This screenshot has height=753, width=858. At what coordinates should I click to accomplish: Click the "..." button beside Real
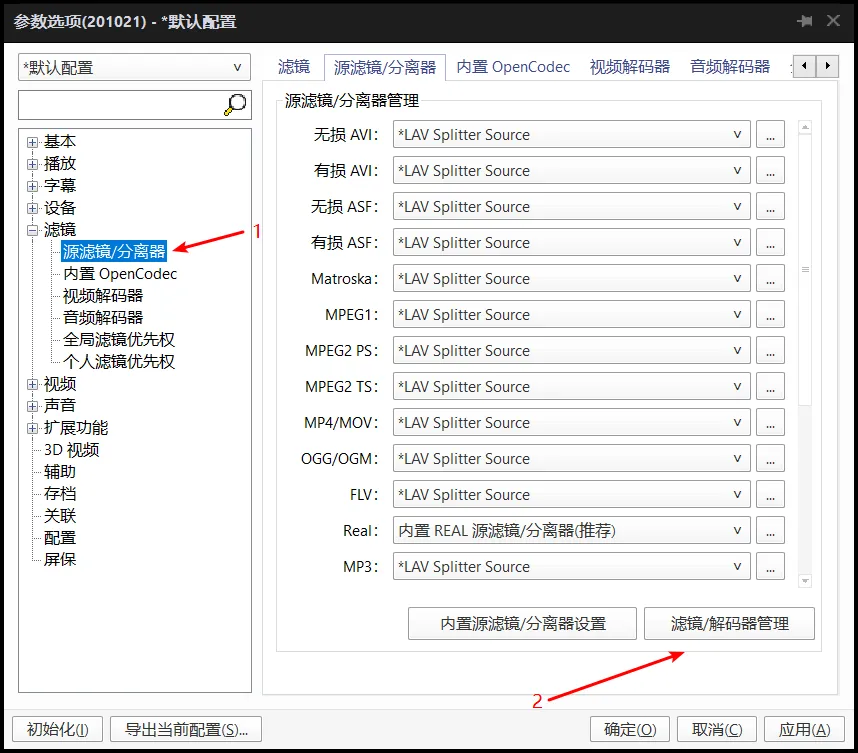click(769, 530)
